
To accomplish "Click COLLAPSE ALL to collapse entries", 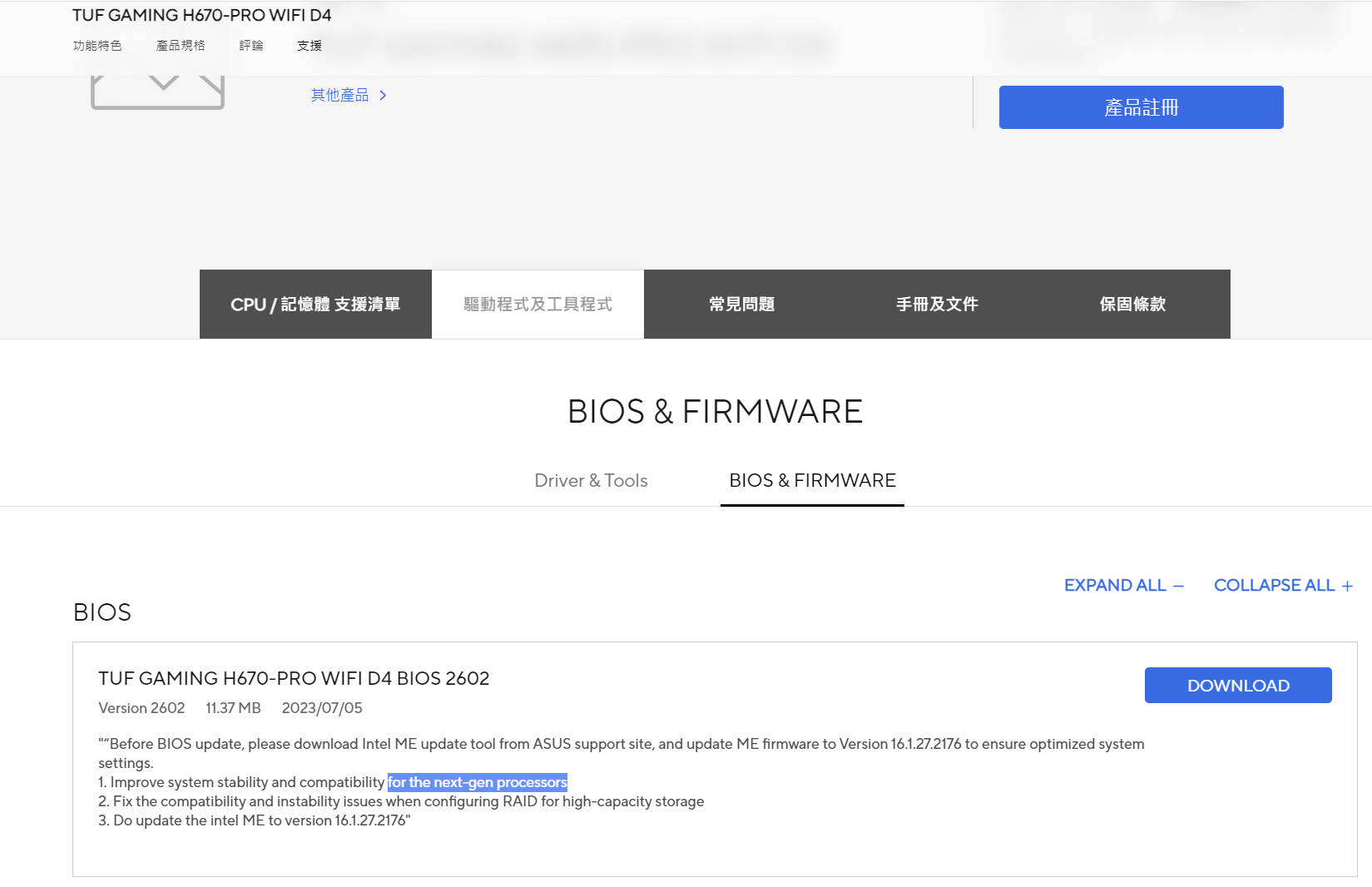I will pos(1283,586).
